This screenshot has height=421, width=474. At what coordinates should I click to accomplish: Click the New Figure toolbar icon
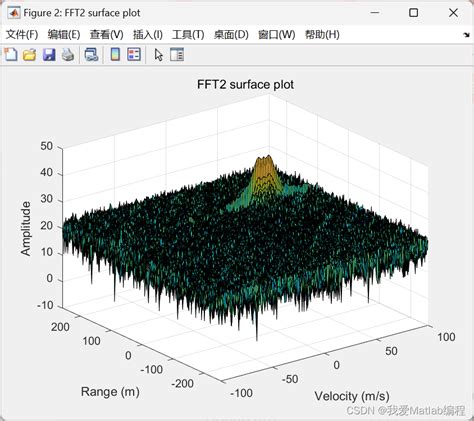pos(11,54)
